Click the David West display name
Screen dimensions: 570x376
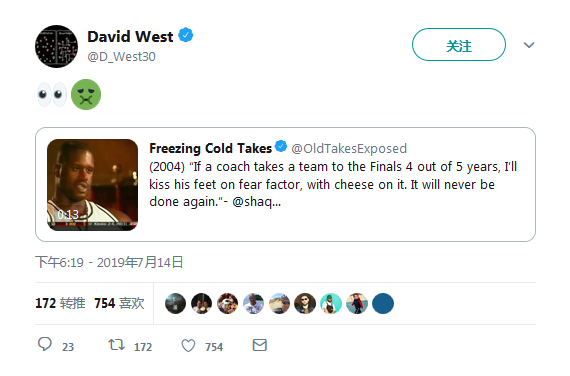[x=130, y=37]
